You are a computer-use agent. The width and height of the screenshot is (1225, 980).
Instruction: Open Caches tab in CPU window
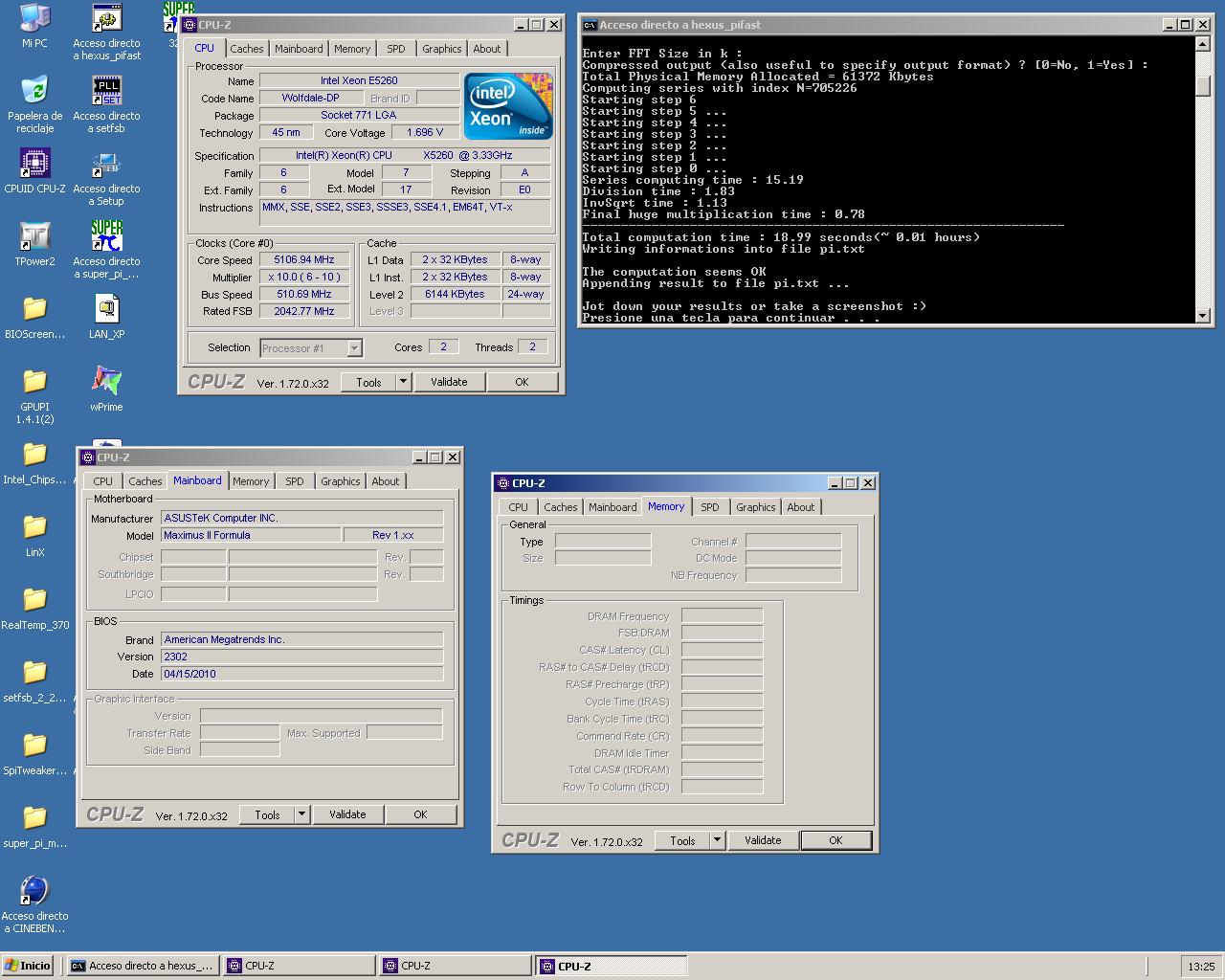point(246,49)
